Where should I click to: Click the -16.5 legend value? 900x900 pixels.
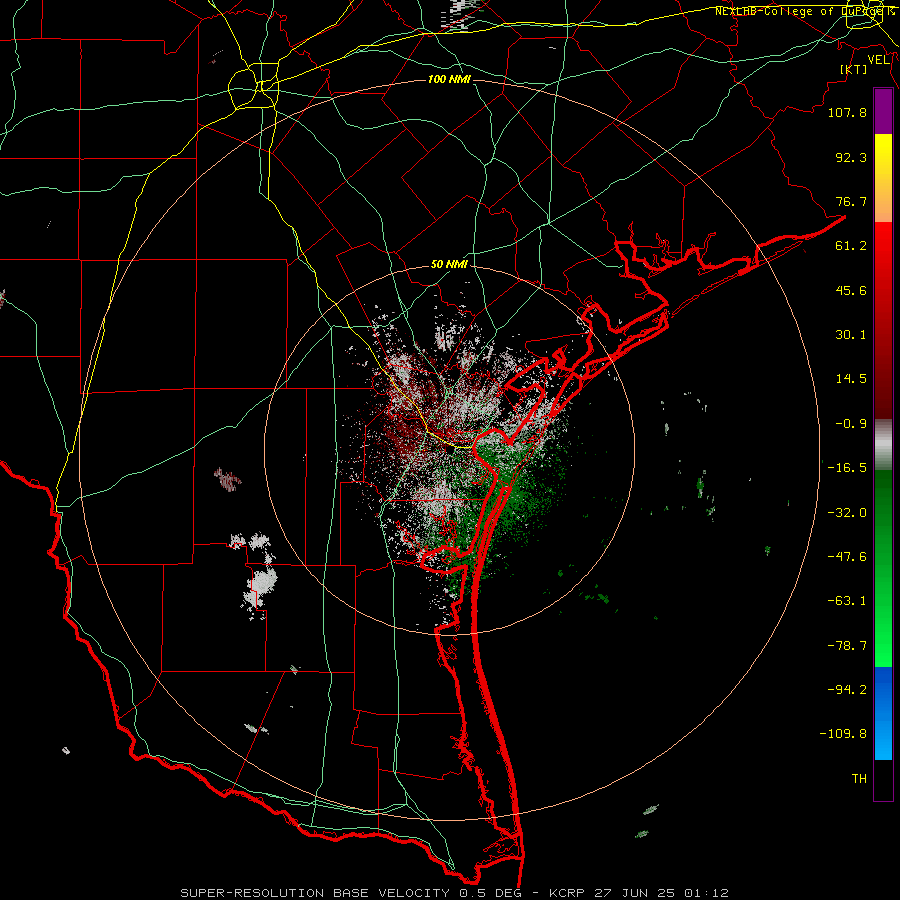point(847,468)
